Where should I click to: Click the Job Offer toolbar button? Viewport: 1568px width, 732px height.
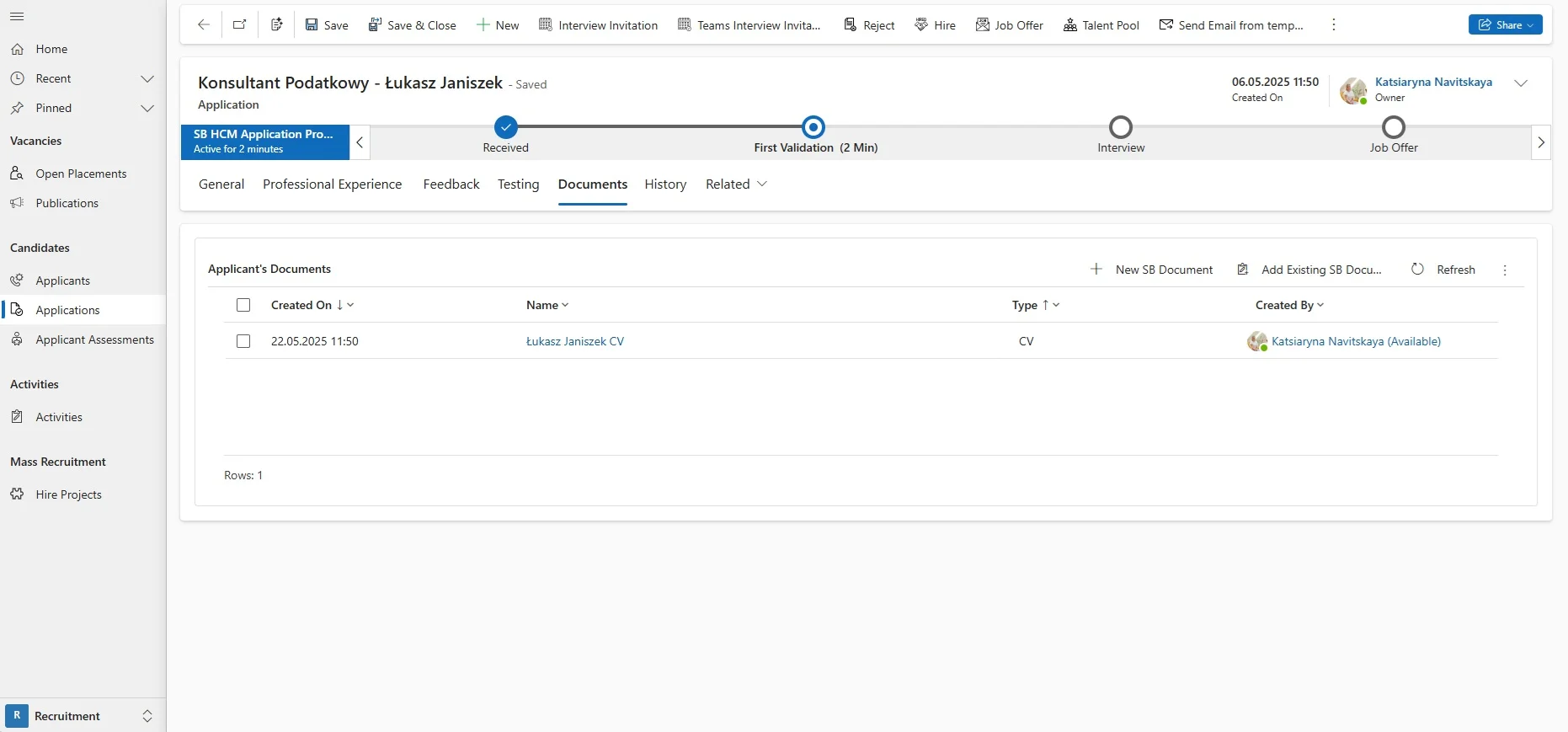(x=1009, y=25)
